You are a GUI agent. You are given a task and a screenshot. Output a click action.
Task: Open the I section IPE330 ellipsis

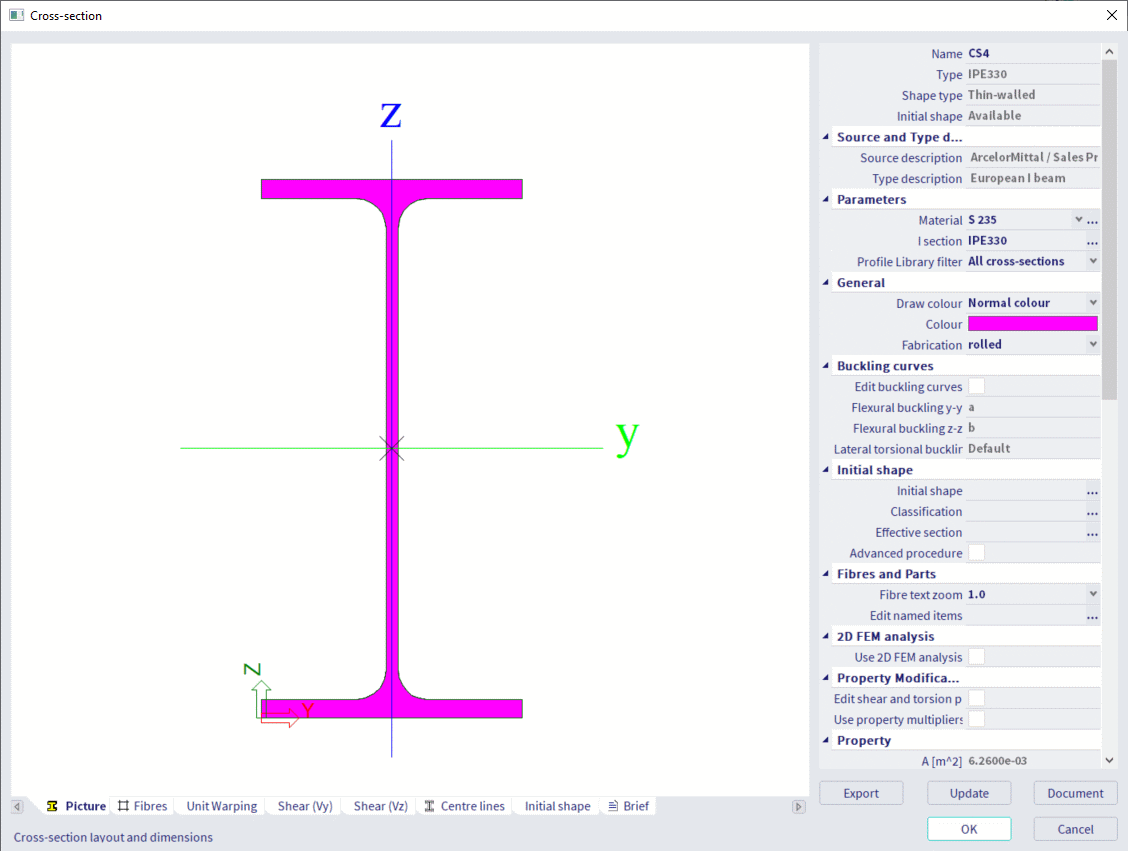1092,240
